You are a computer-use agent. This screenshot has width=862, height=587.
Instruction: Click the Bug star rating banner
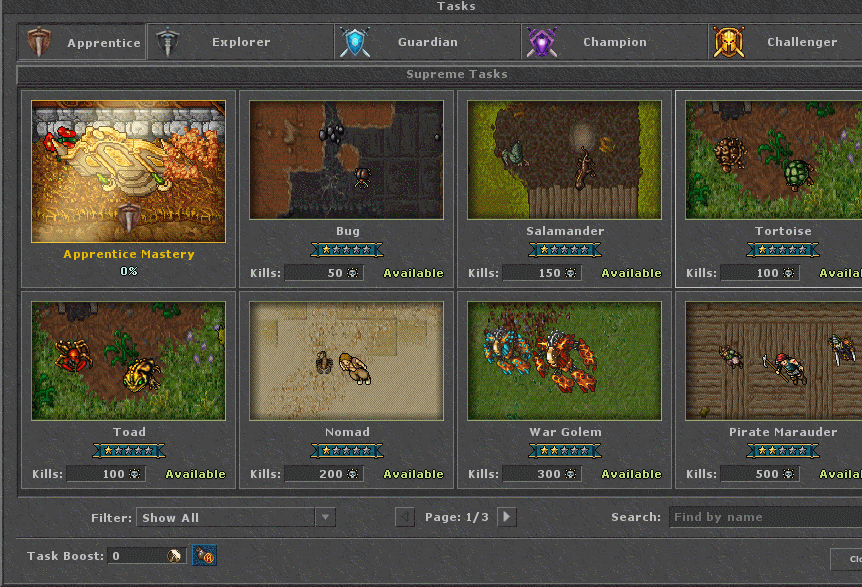347,250
